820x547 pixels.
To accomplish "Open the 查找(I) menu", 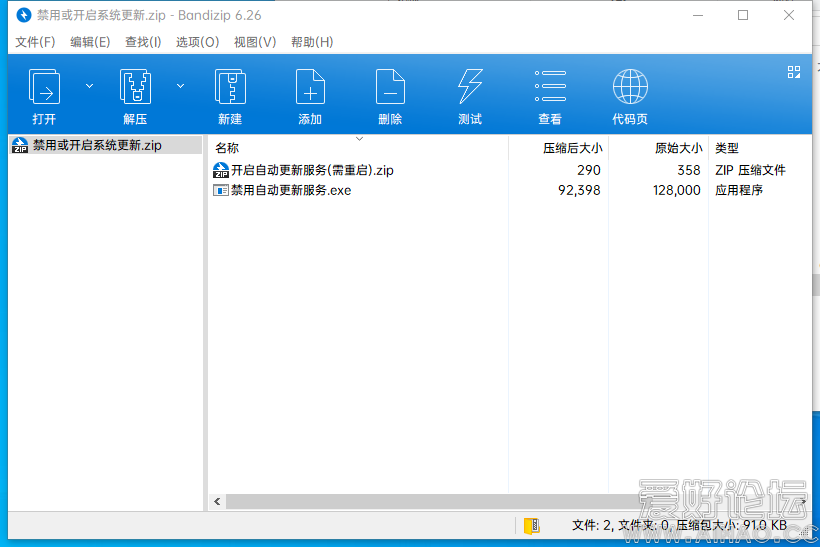I will tap(143, 42).
